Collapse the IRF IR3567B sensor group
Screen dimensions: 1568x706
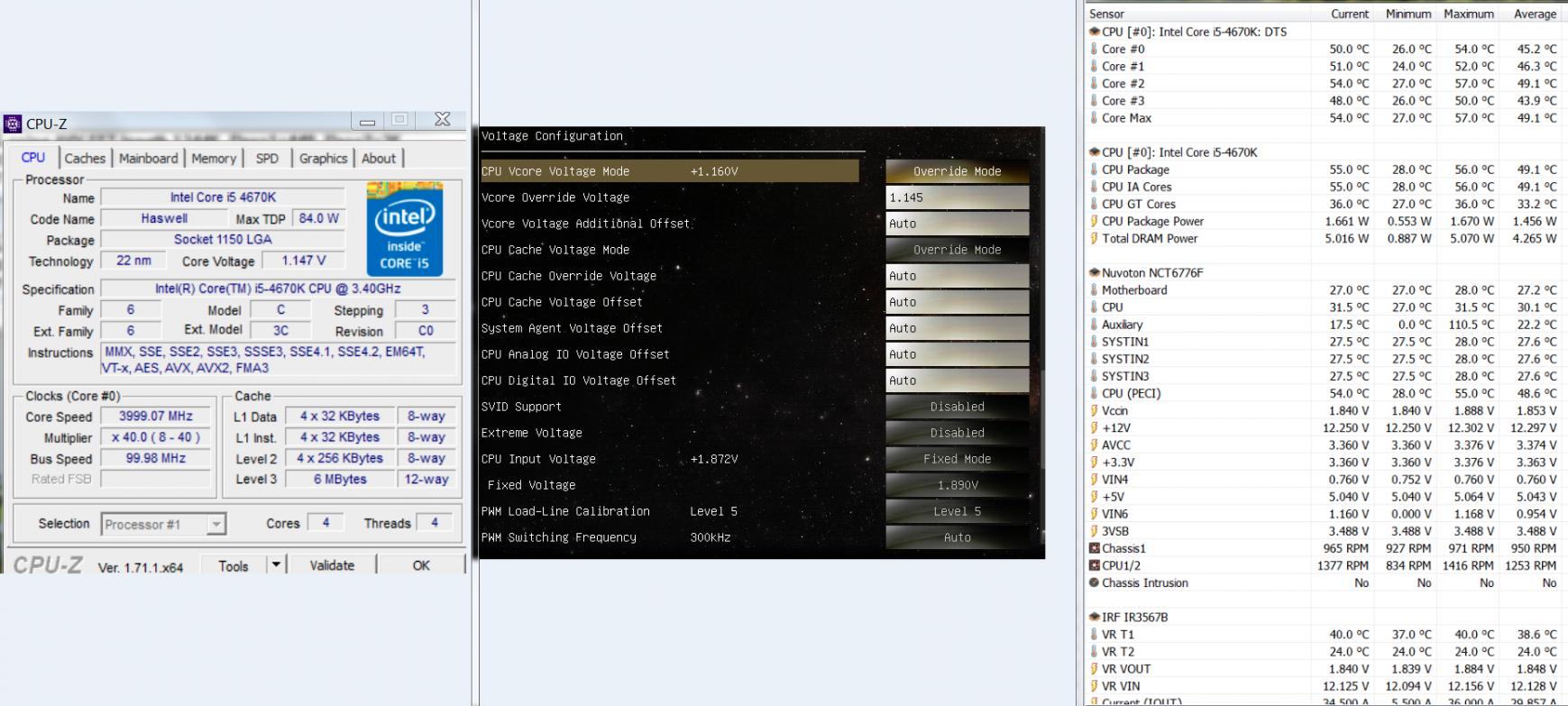click(x=1094, y=617)
